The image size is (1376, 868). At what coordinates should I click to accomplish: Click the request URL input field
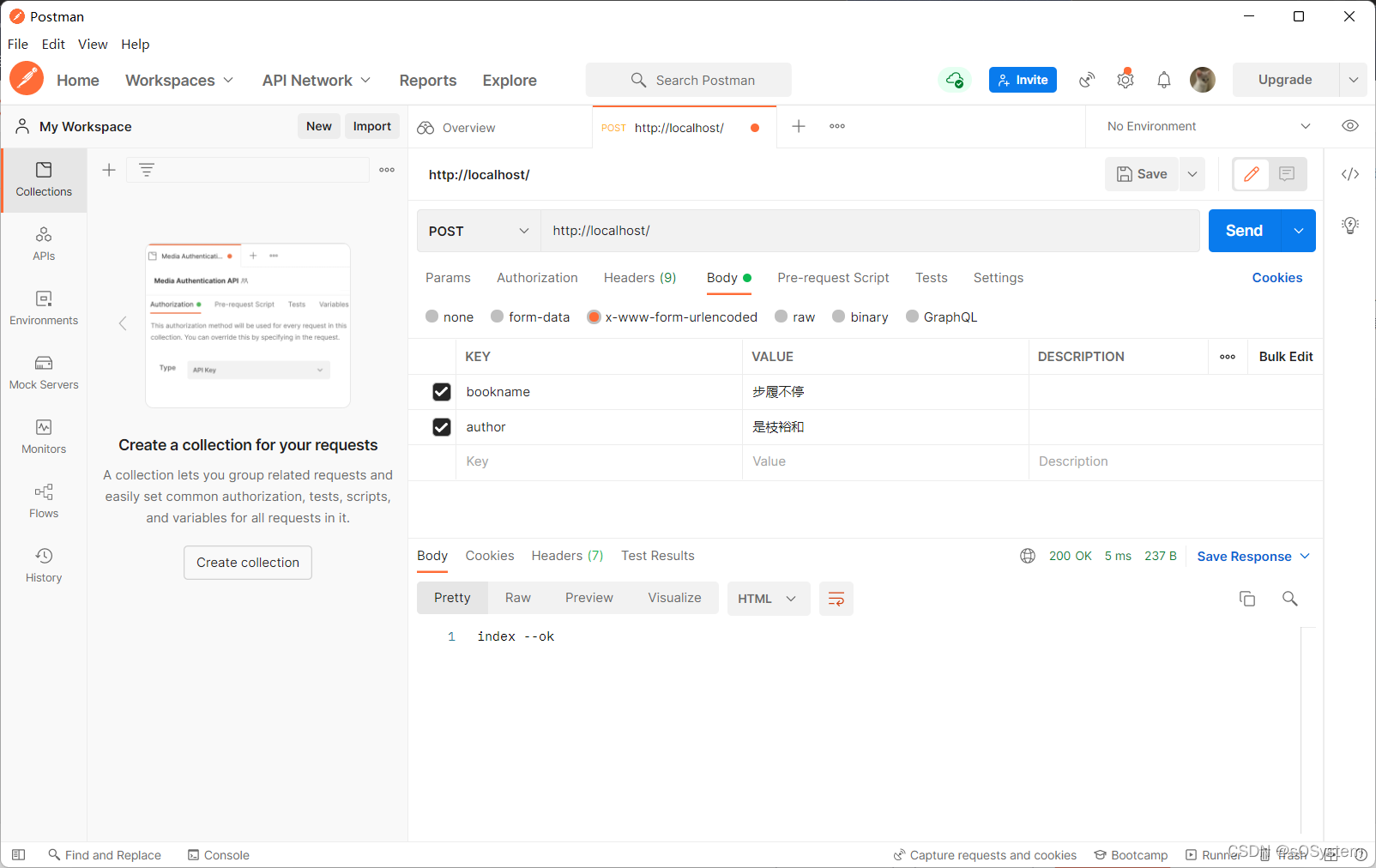tap(870, 231)
